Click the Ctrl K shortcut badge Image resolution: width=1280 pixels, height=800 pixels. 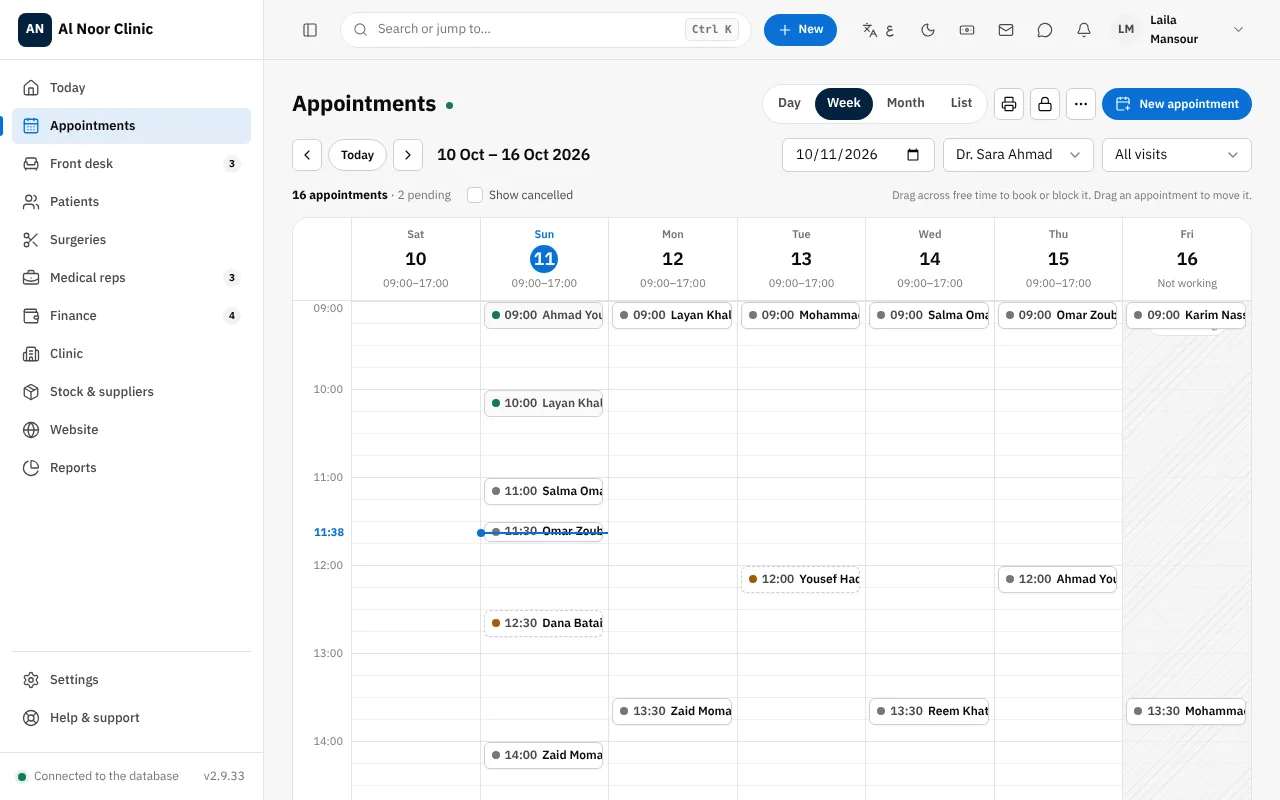tap(712, 30)
